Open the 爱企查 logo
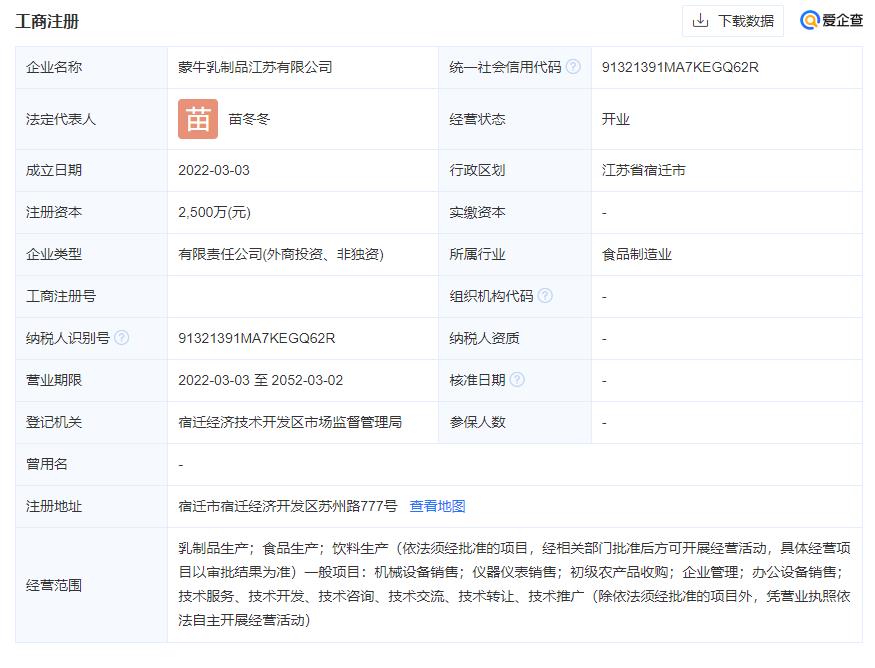The width and height of the screenshot is (875, 668). (x=831, y=21)
